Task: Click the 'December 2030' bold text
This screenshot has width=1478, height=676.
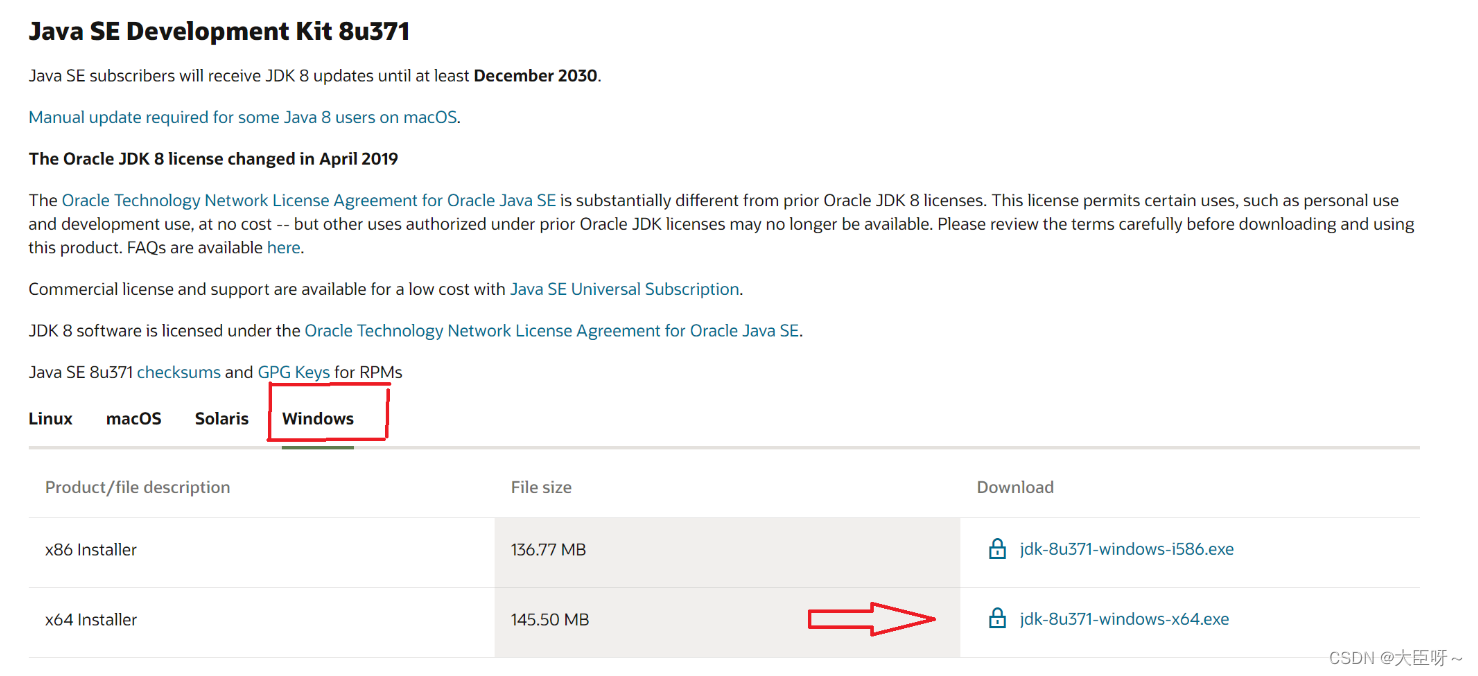Action: tap(535, 76)
